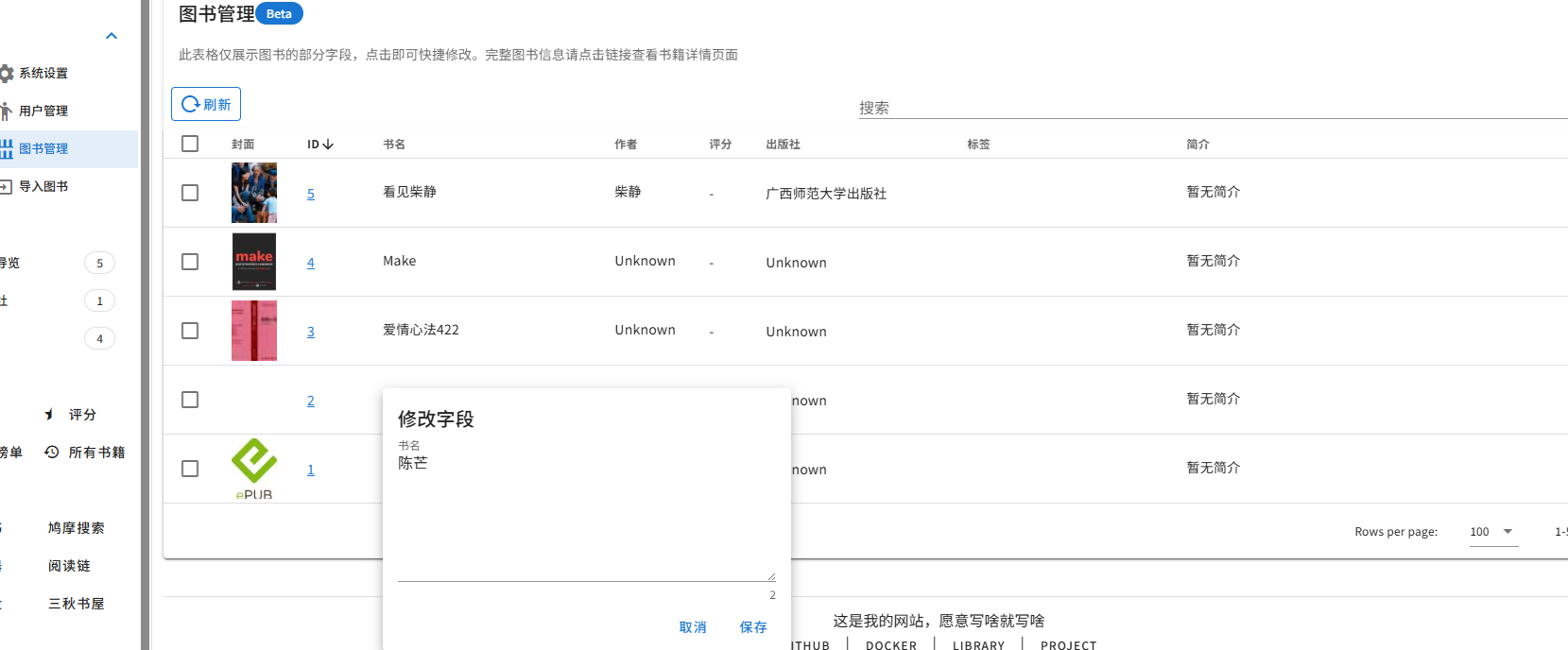Viewport: 1568px width, 650px height.
Task: Toggle the select-all checkbox in table header
Action: click(x=190, y=144)
